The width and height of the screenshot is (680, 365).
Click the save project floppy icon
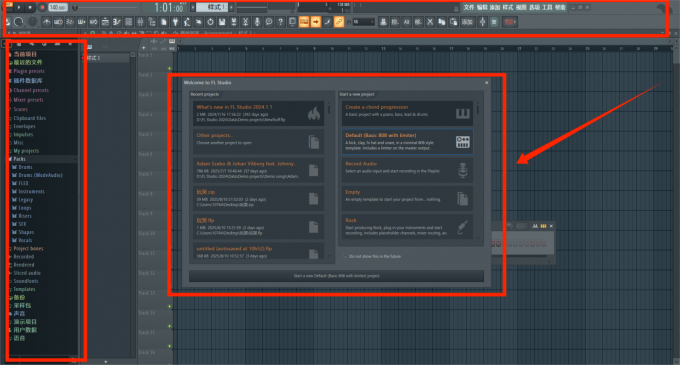coord(222,22)
